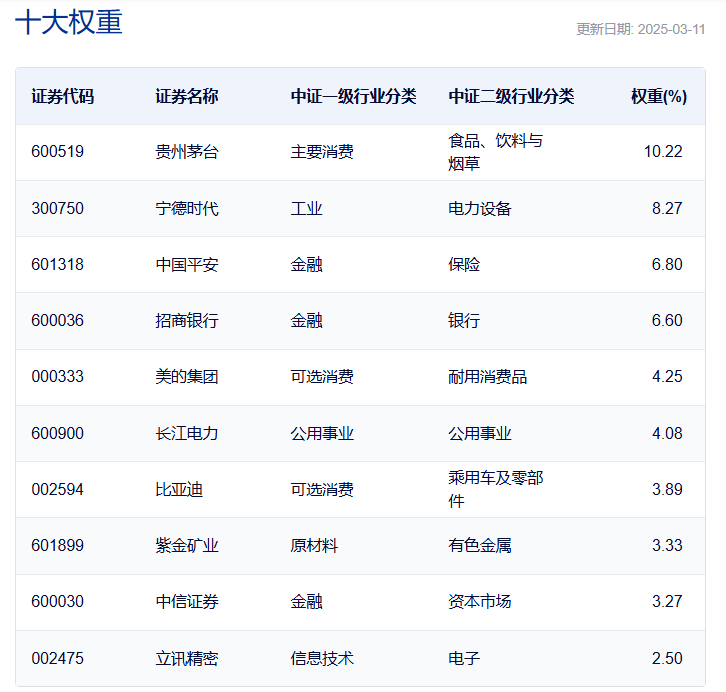Select stock code 002594

click(57, 489)
